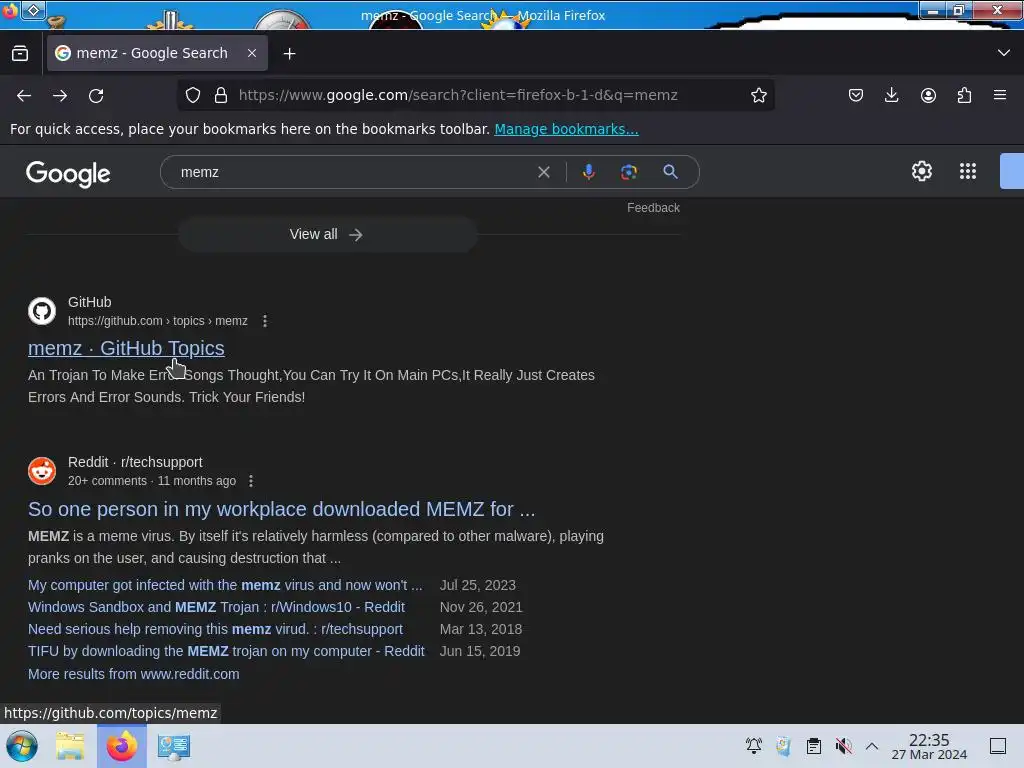
Task: Open Firefox application hamburger menu
Action: [1000, 95]
